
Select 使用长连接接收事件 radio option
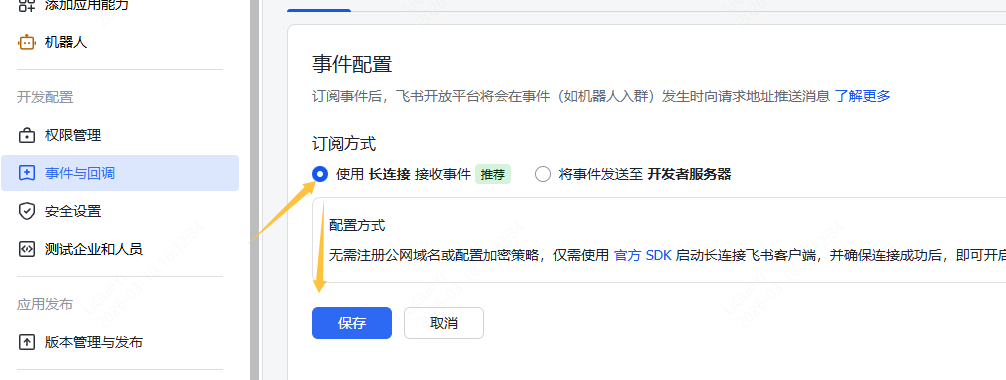(x=320, y=174)
